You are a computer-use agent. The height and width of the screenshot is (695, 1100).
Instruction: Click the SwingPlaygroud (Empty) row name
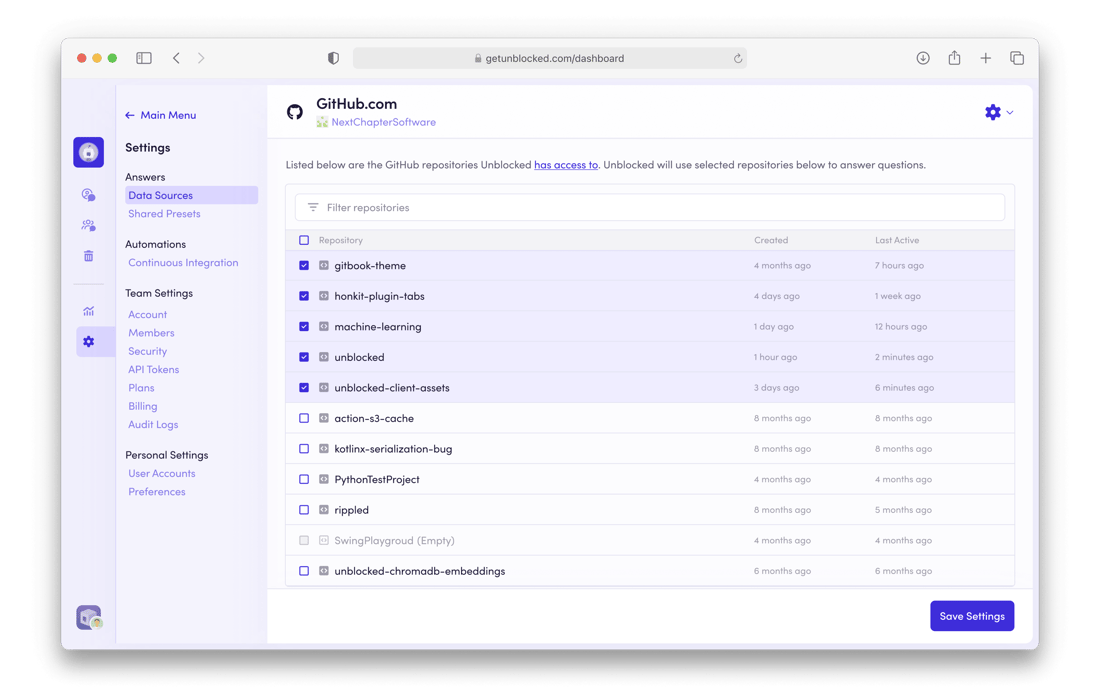tap(394, 541)
